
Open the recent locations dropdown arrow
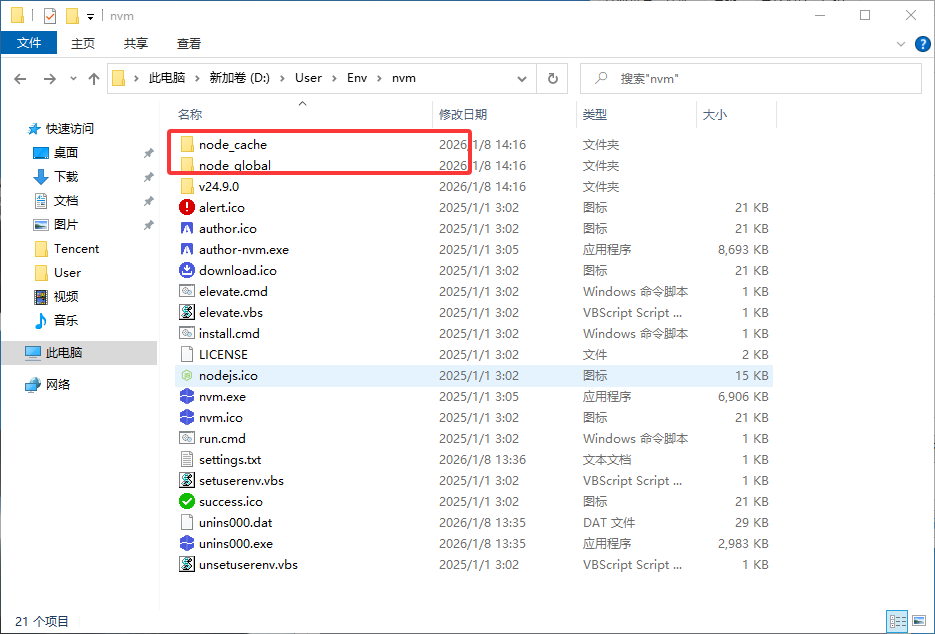point(73,78)
